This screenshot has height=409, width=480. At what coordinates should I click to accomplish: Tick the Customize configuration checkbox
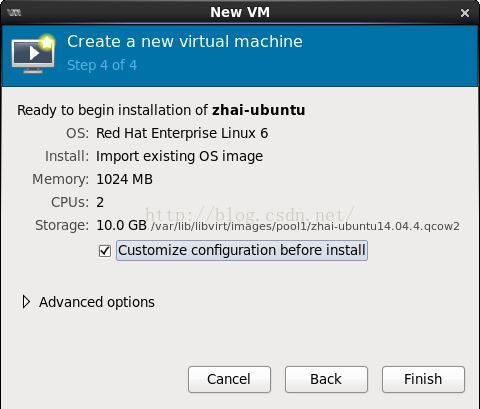coord(105,251)
